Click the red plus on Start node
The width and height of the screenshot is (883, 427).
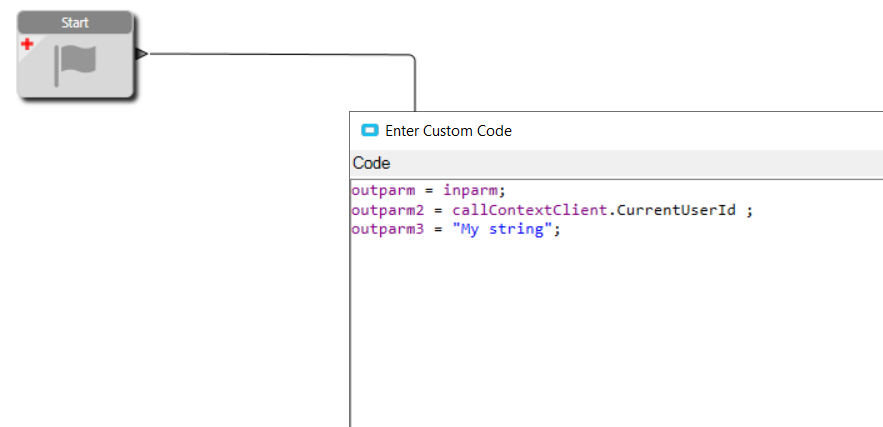tap(27, 44)
